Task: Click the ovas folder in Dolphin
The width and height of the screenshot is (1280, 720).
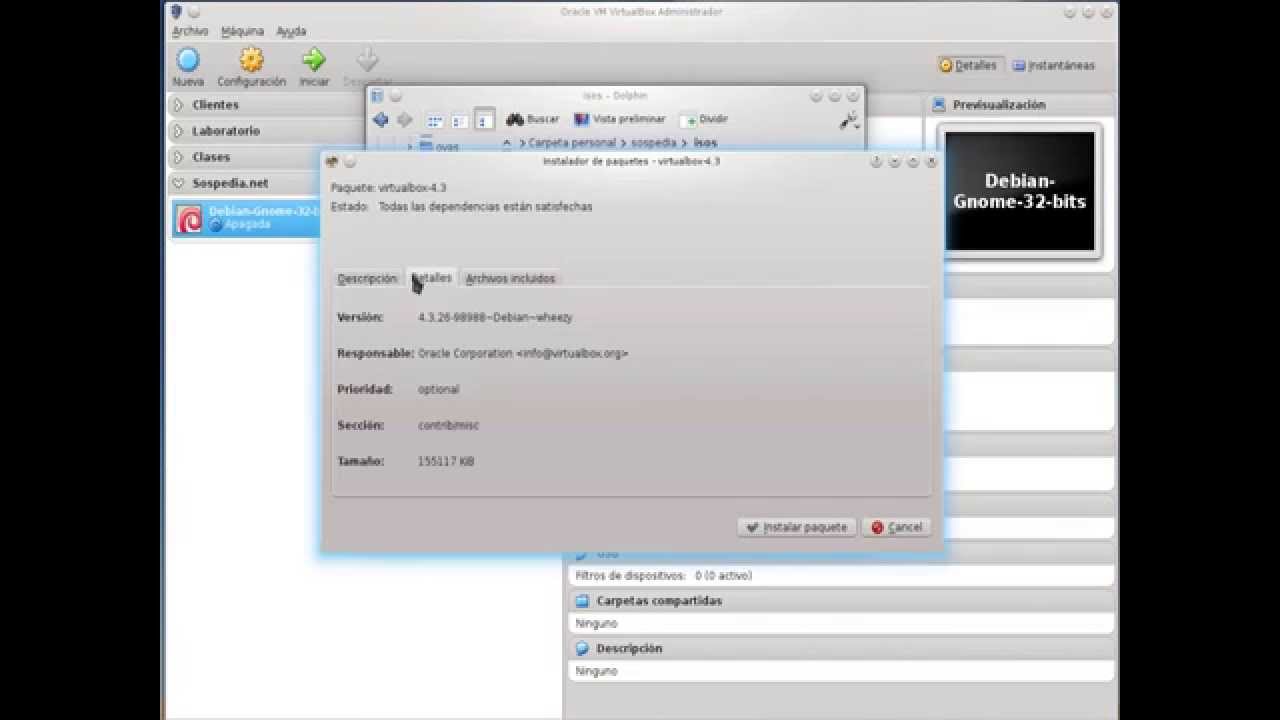Action: pyautogui.click(x=439, y=146)
